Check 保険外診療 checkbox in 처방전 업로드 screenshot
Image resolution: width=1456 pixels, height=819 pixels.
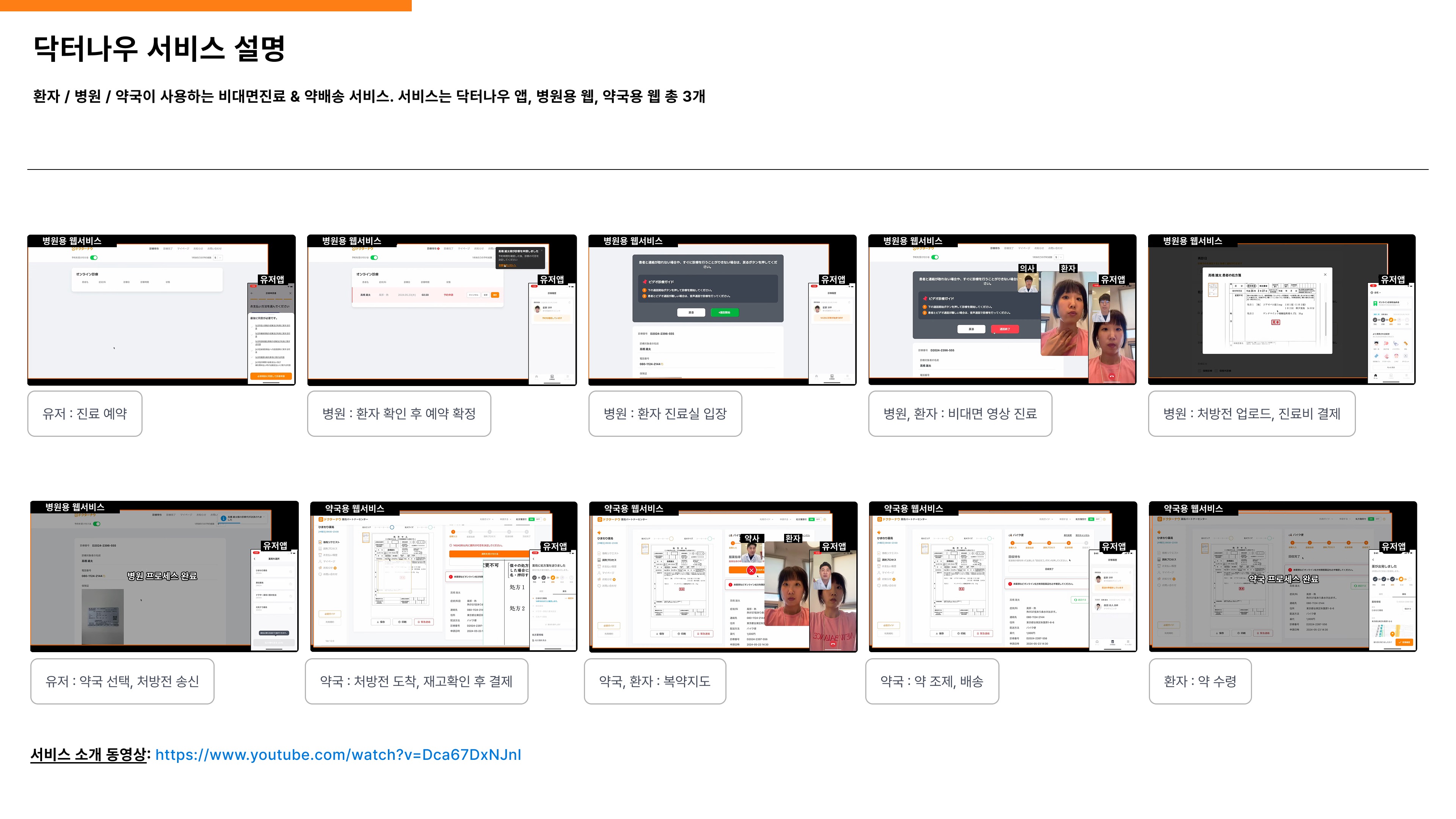[1216, 371]
